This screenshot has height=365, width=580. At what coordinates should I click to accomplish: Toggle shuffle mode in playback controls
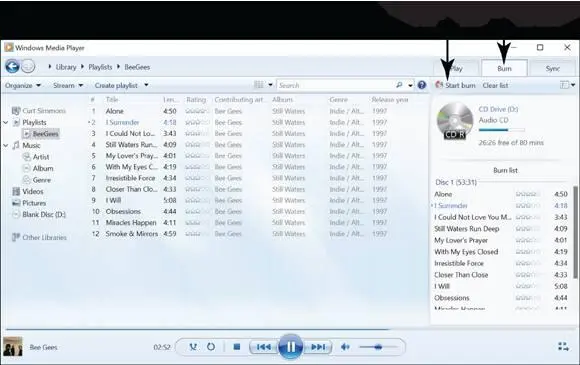tap(193, 347)
